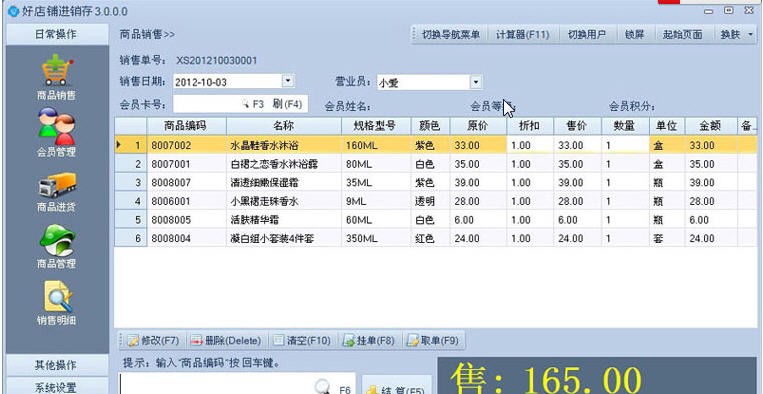Sort by 商品编码 column header
This screenshot has width=763, height=394.
tap(186, 126)
